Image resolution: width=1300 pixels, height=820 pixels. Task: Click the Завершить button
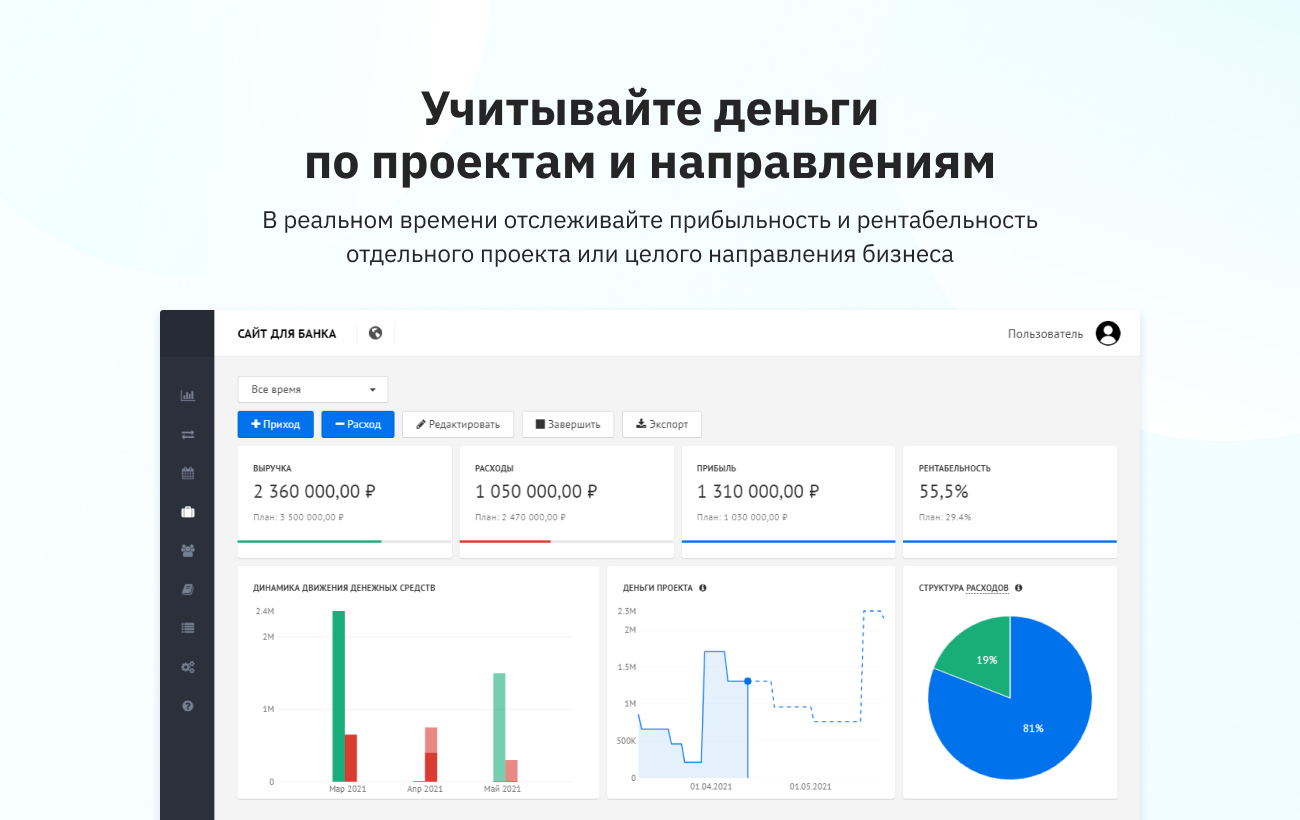[x=568, y=424]
